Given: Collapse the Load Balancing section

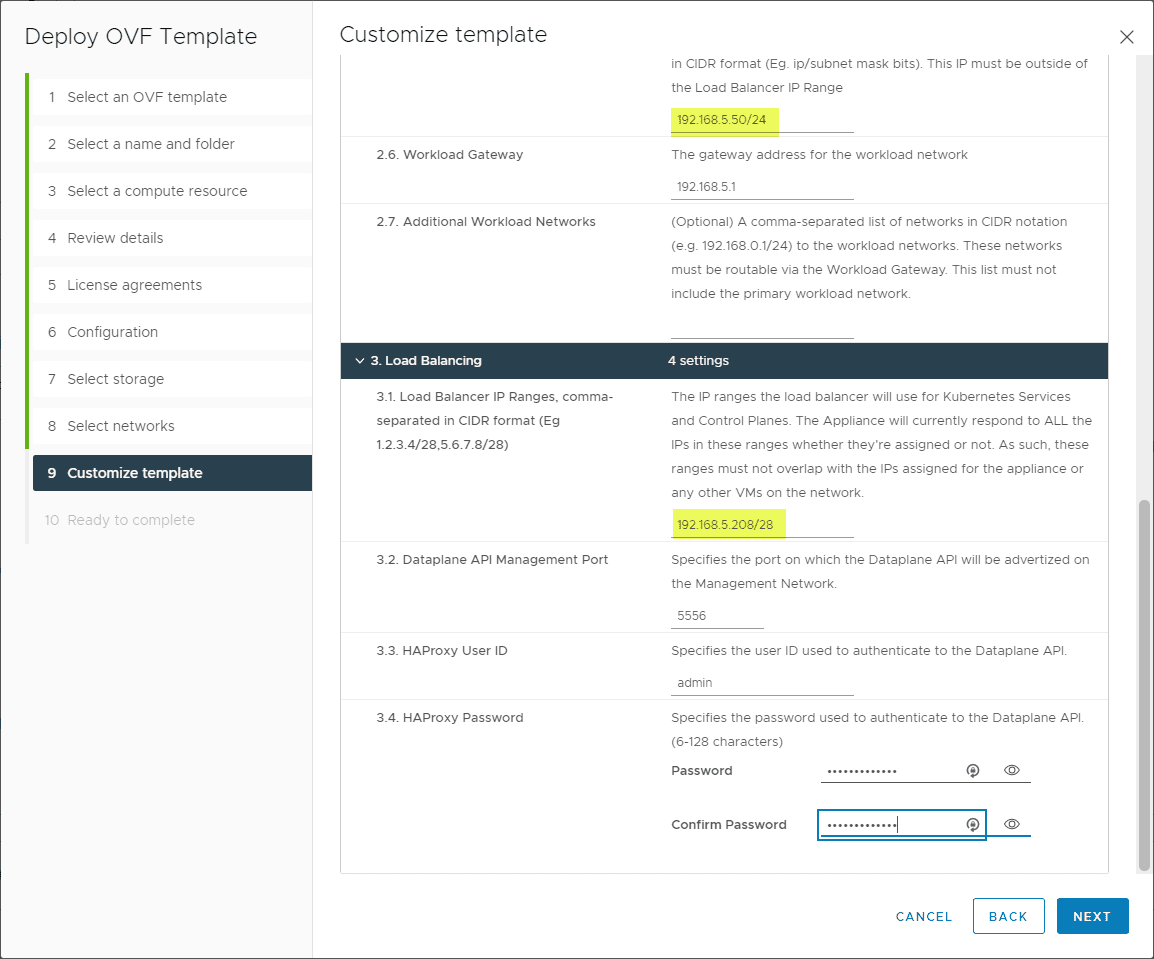Looking at the screenshot, I should click(x=360, y=360).
